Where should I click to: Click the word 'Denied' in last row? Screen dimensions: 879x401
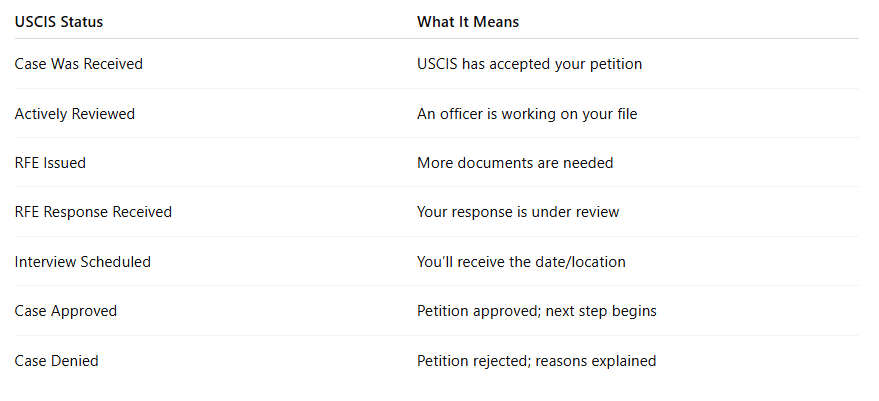point(76,360)
